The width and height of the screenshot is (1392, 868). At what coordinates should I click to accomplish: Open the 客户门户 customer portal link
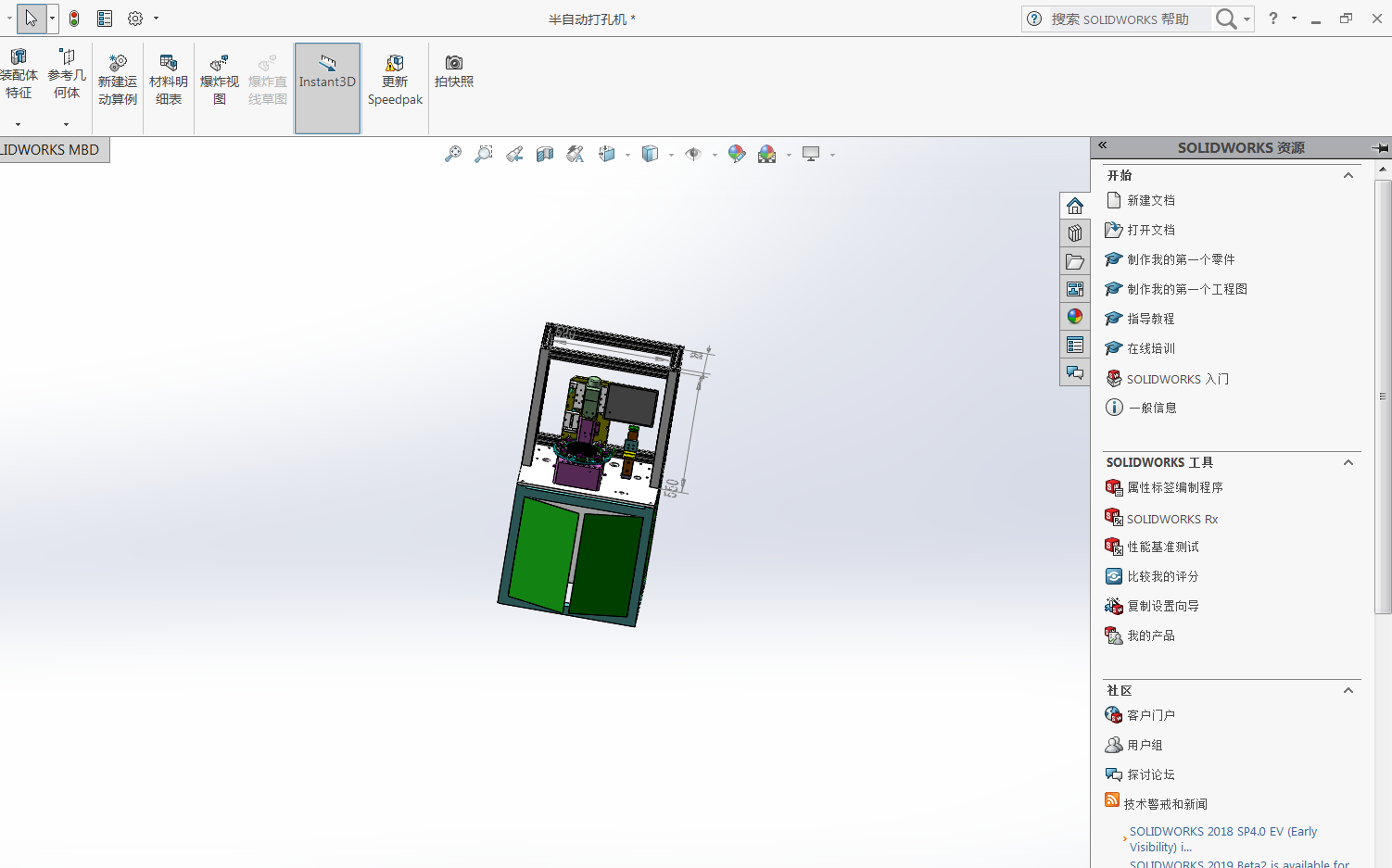tap(1151, 715)
